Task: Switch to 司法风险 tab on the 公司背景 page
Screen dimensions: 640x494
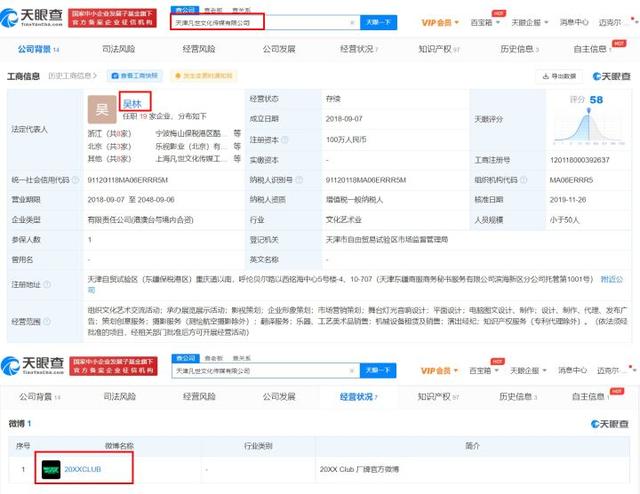Action: tap(118, 49)
